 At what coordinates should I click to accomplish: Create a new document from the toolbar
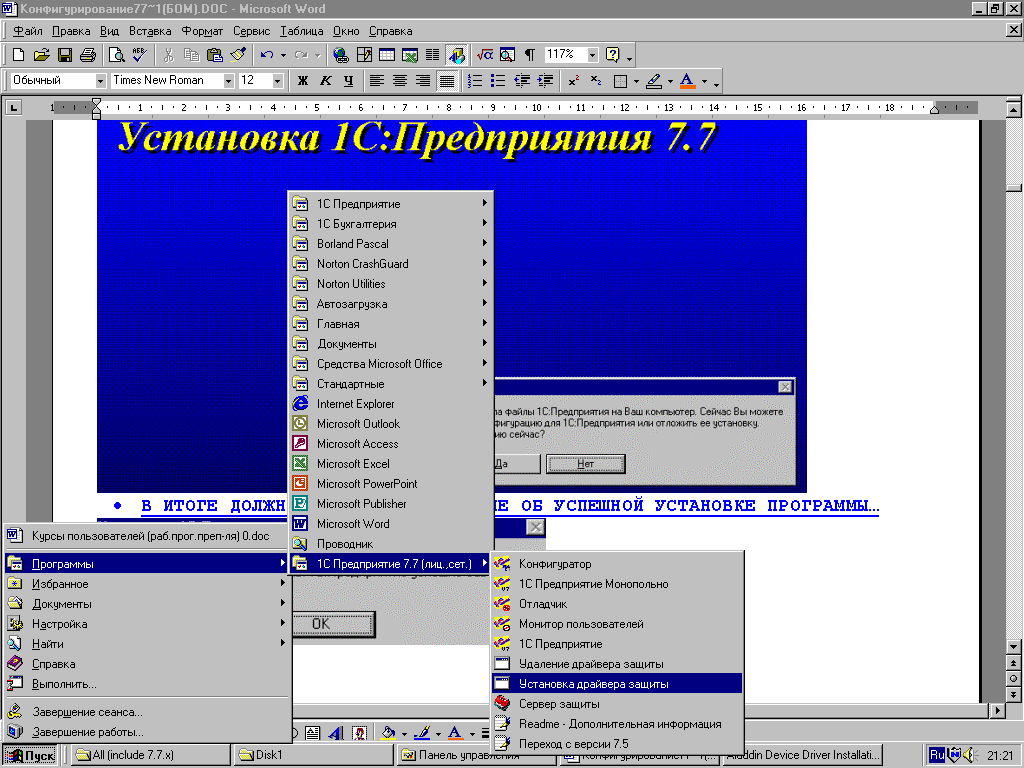pyautogui.click(x=18, y=55)
